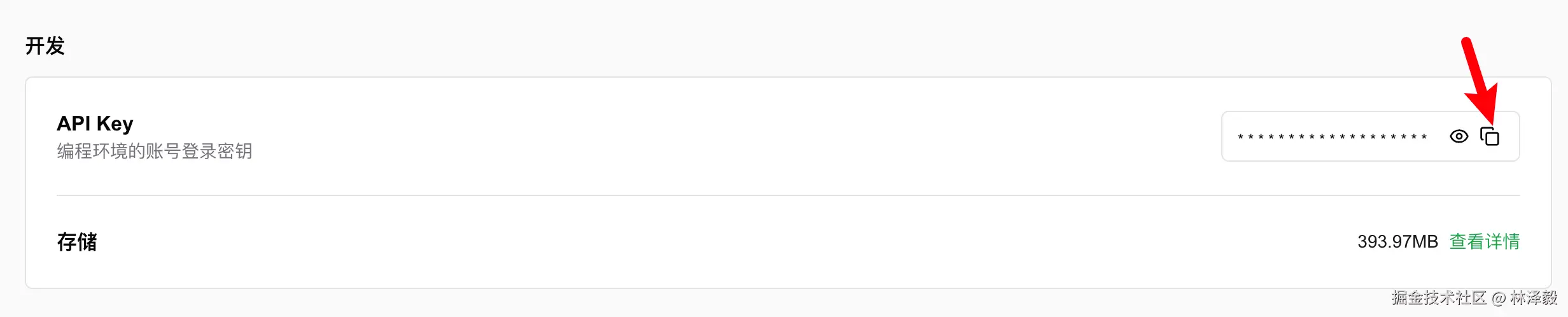This screenshot has width=1568, height=317.
Task: Click the 林泽毅 author name in watermark
Action: [x=1534, y=297]
